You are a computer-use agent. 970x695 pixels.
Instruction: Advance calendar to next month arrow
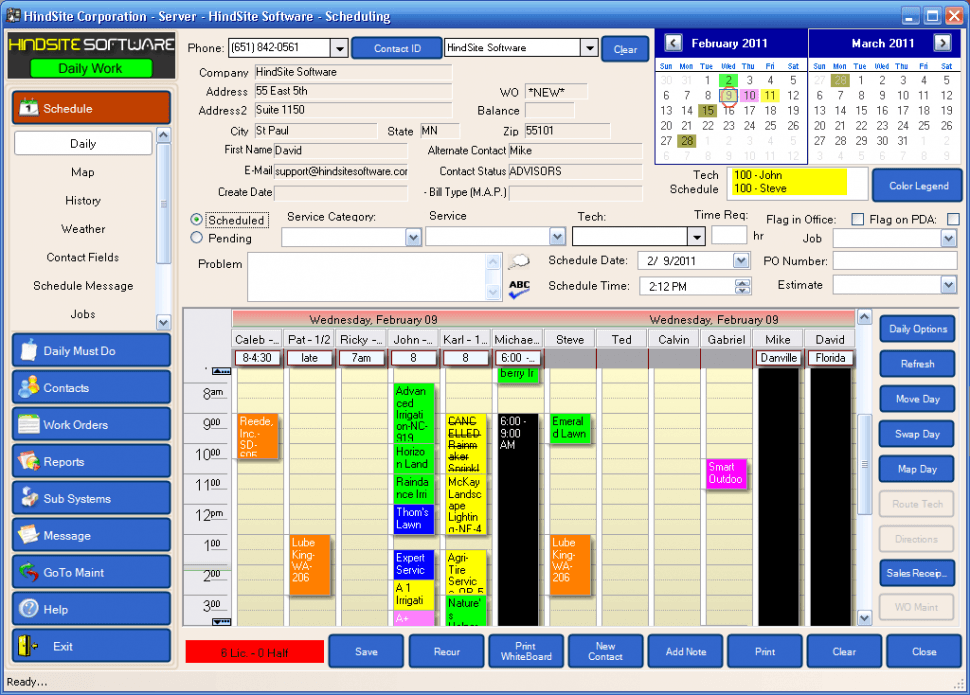click(x=942, y=43)
